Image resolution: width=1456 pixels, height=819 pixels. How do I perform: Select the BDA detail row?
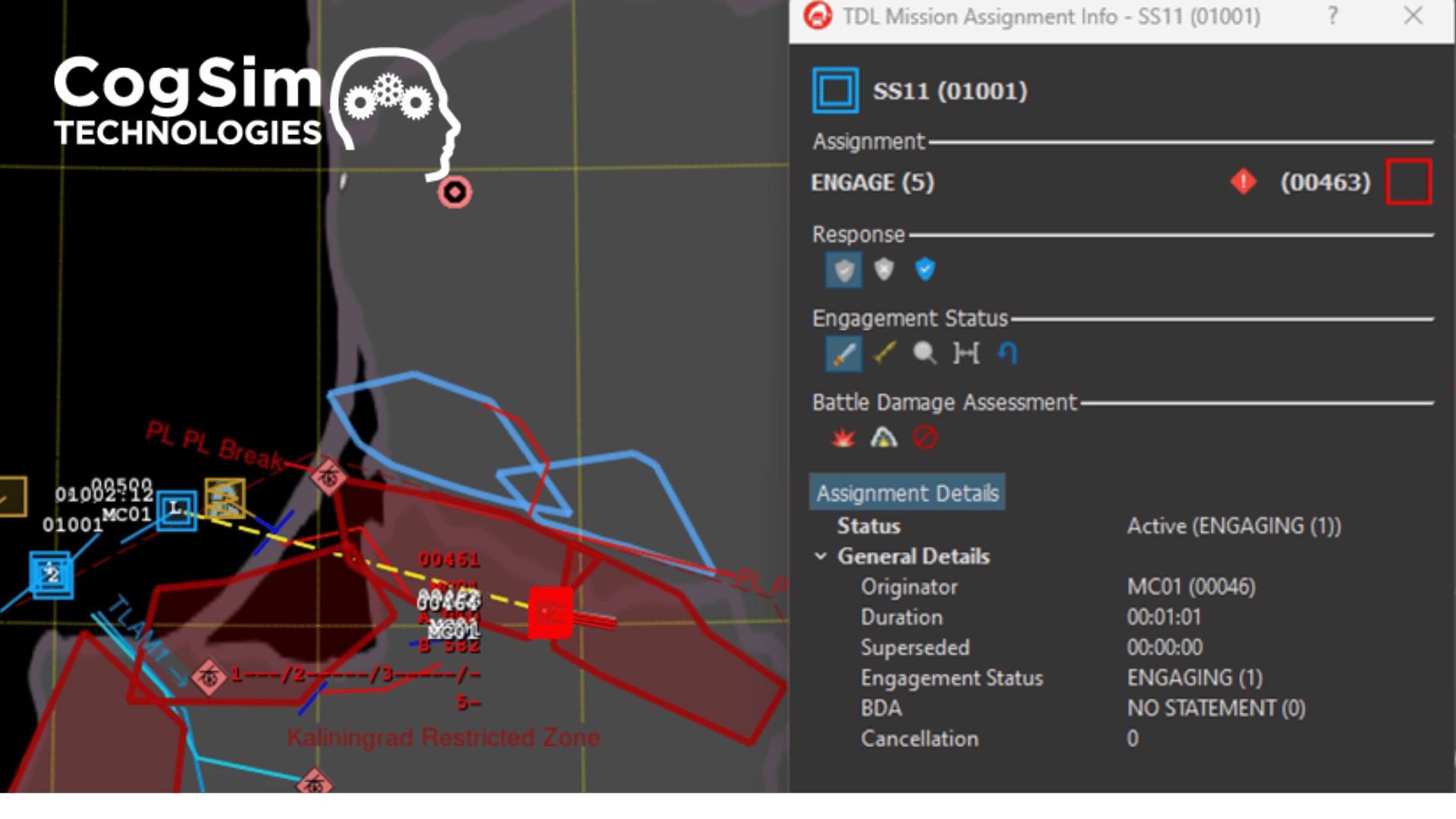point(1122,708)
